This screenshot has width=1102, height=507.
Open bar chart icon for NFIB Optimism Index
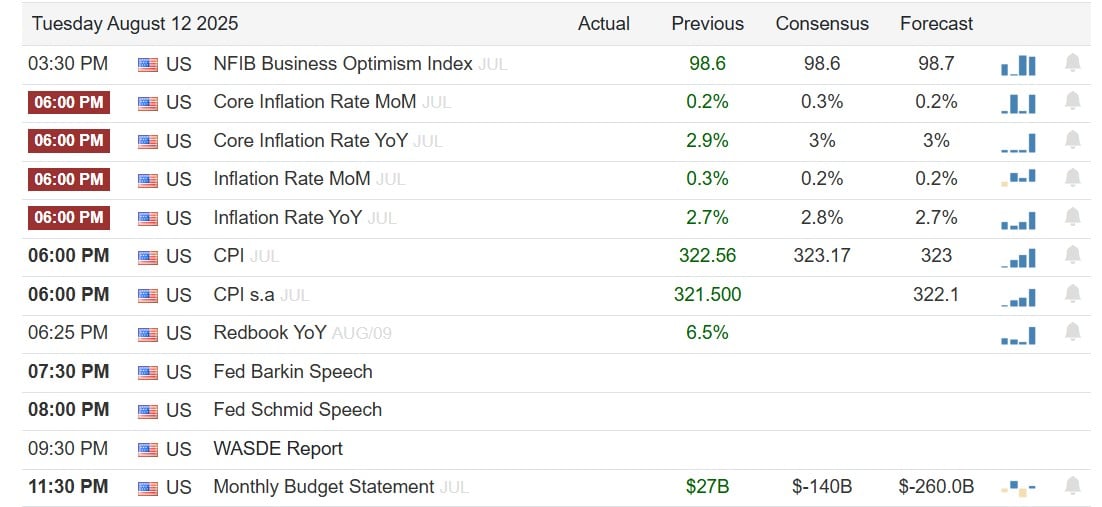[x=1018, y=65]
